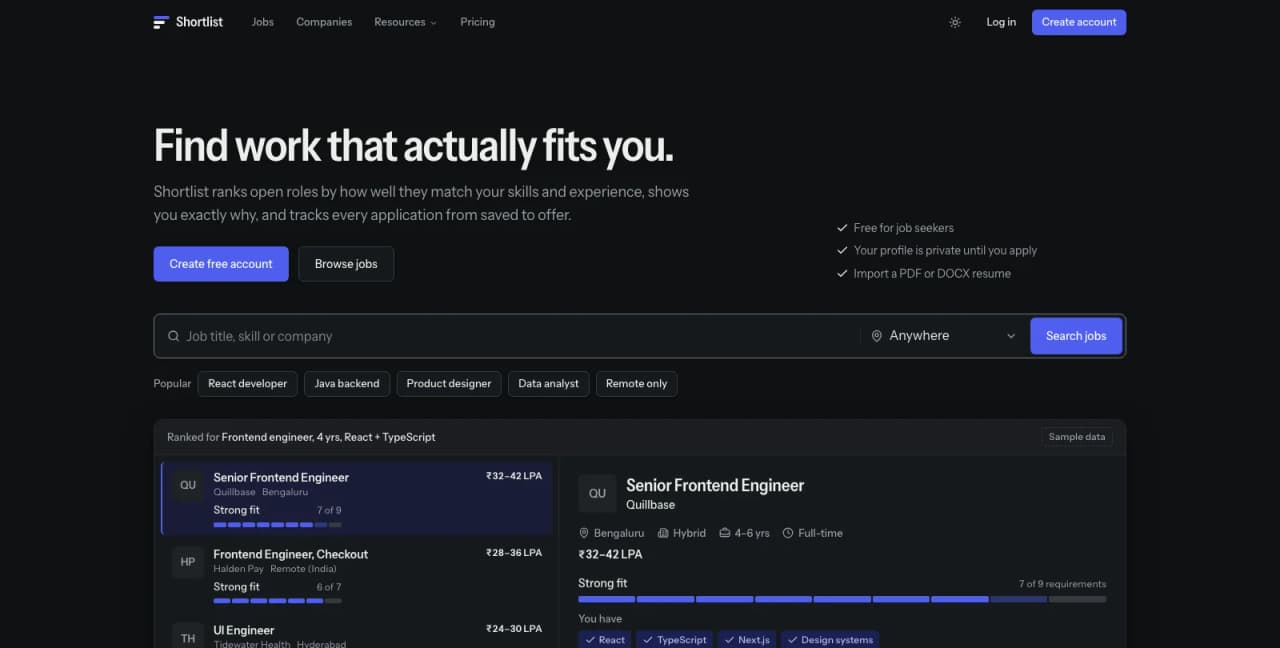1280x648 pixels.
Task: Click the QU avatar in the job list
Action: (x=188, y=485)
